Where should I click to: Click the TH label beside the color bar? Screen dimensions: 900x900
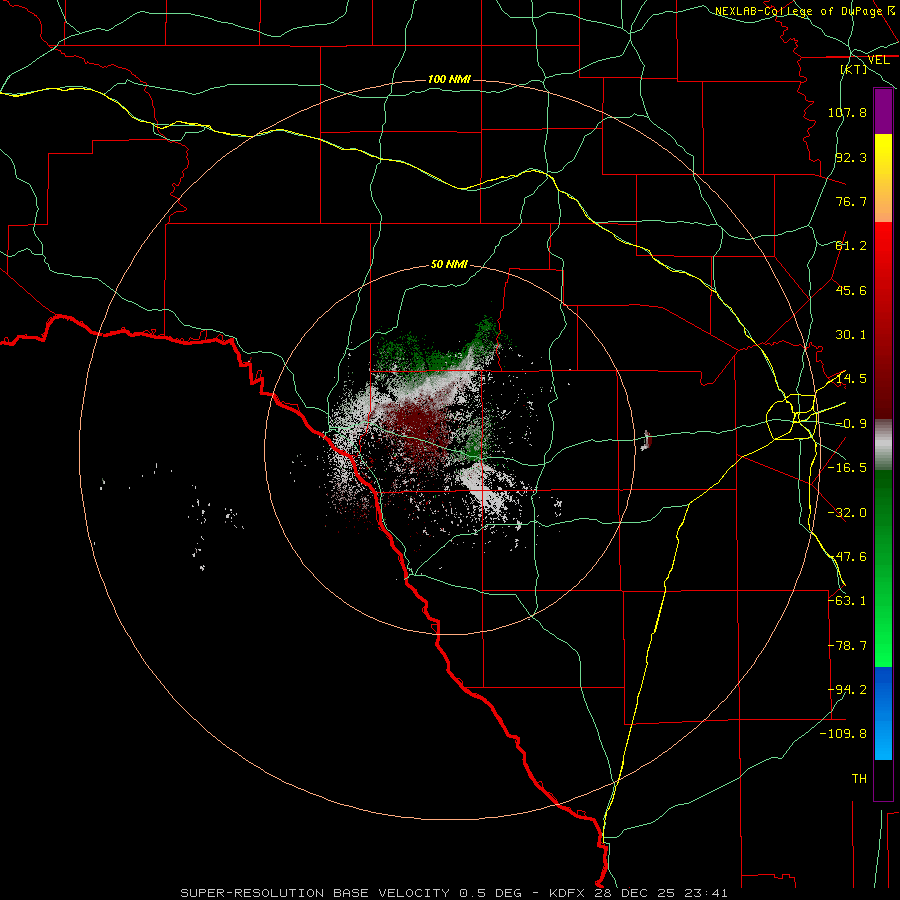click(859, 779)
